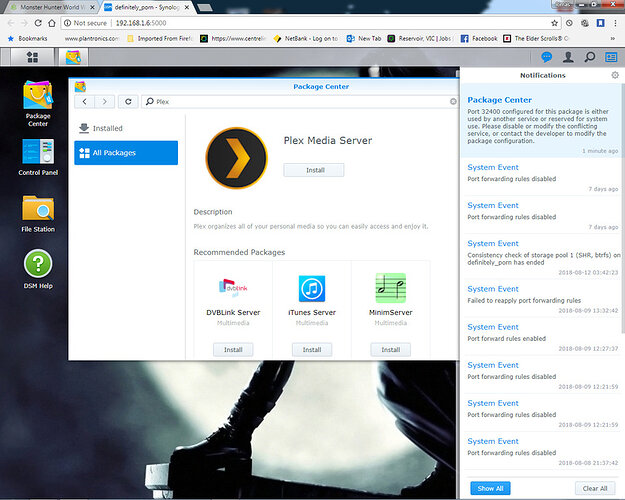Open the New Tab bookmark

364,39
